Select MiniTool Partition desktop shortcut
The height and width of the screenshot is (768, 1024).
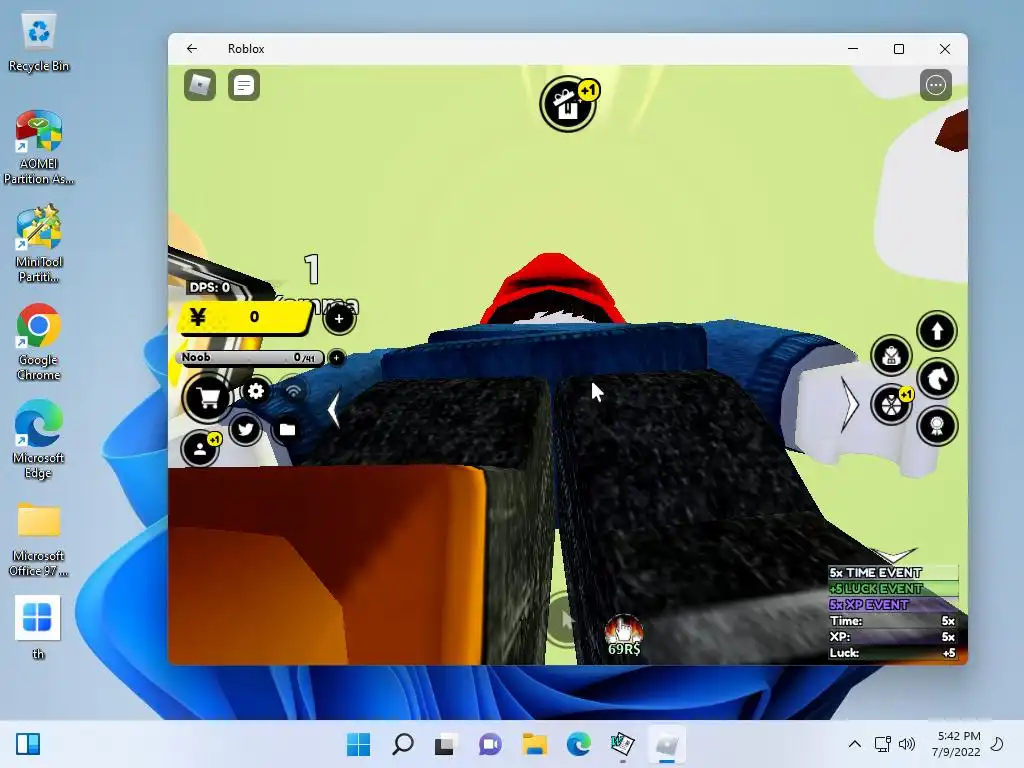(x=39, y=245)
